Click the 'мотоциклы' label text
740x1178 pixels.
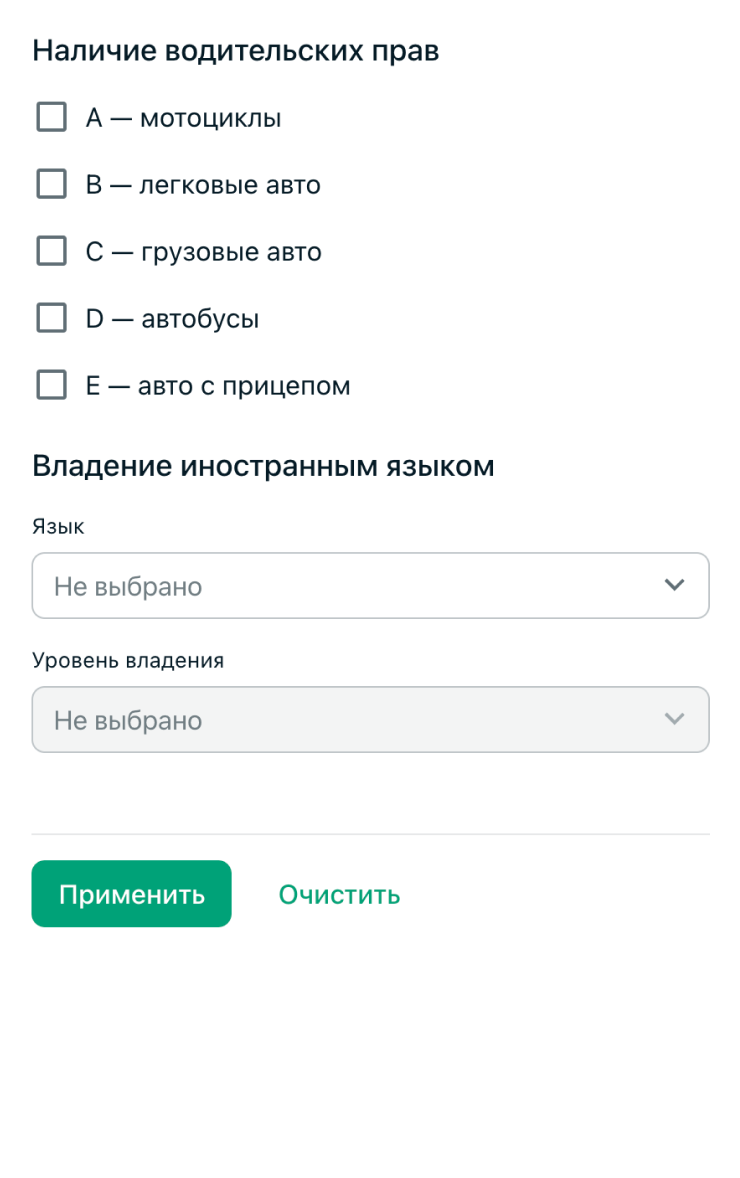pyautogui.click(x=210, y=119)
